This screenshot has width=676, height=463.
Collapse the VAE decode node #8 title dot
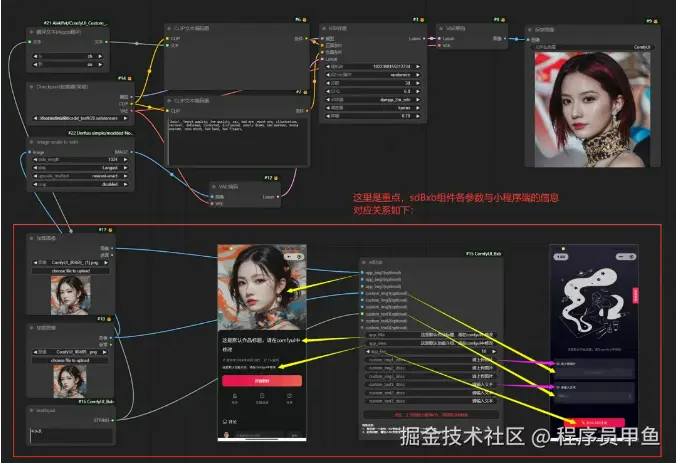pyautogui.click(x=441, y=28)
